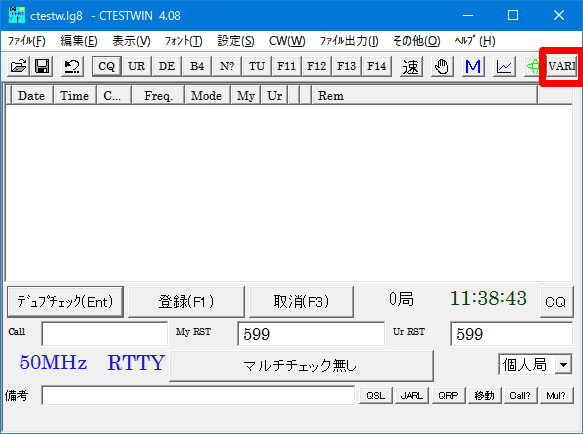Viewport: 583px width, 434px height.
Task: Click the RTTY mode label
Action: pos(136,363)
